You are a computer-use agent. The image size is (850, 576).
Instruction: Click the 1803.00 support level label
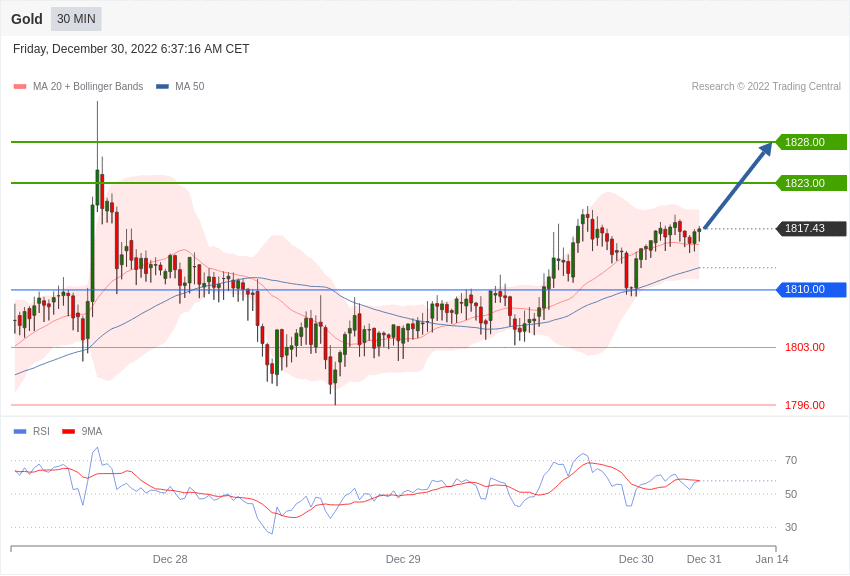[x=805, y=347]
